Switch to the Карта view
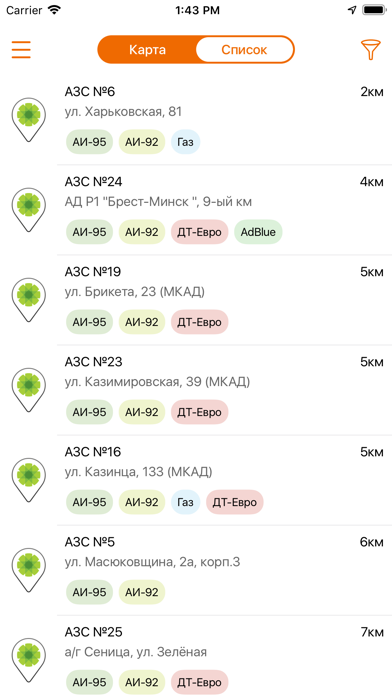392x696 pixels. coord(147,50)
